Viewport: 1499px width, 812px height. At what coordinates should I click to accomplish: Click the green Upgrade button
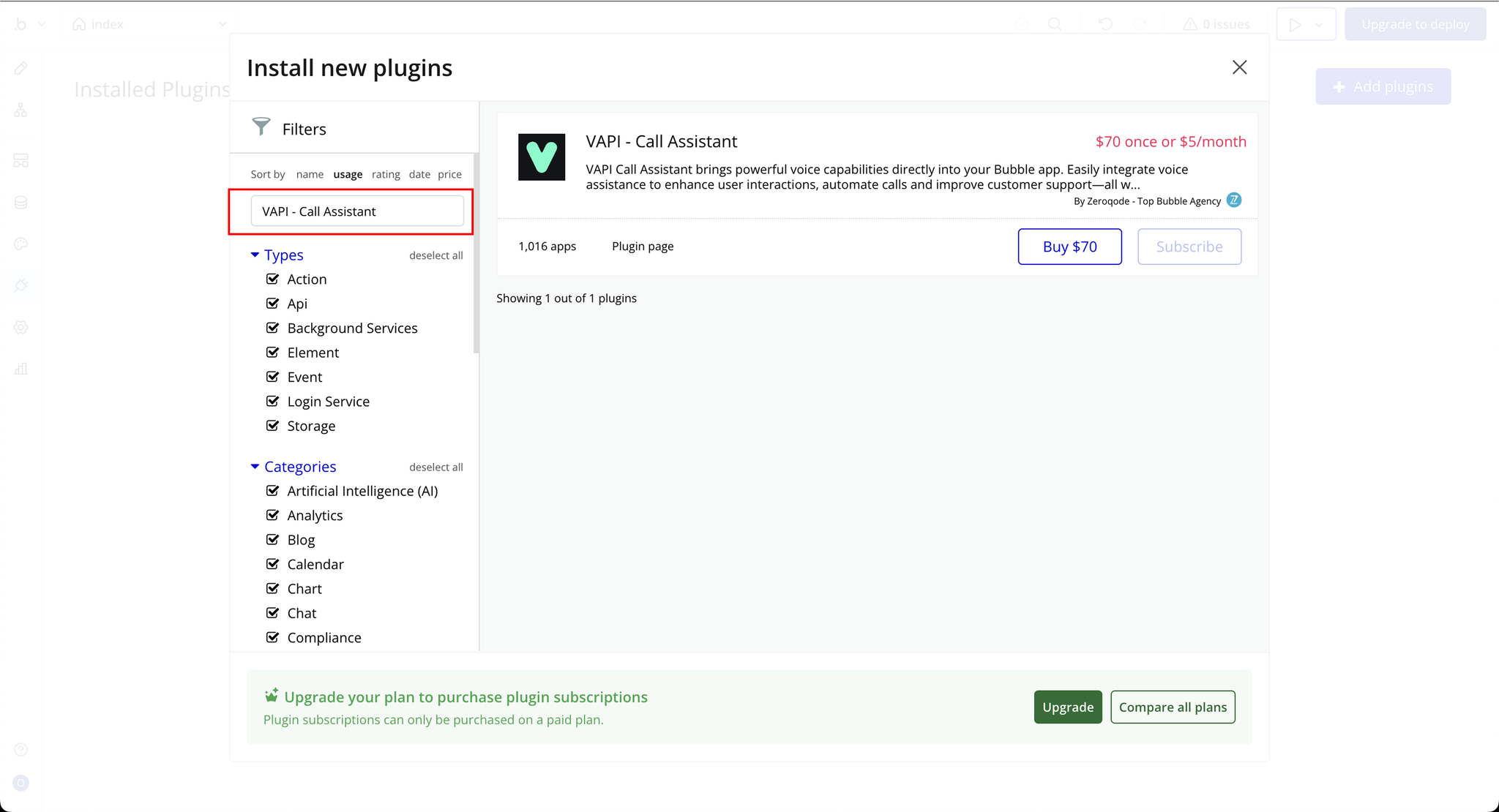(x=1068, y=707)
